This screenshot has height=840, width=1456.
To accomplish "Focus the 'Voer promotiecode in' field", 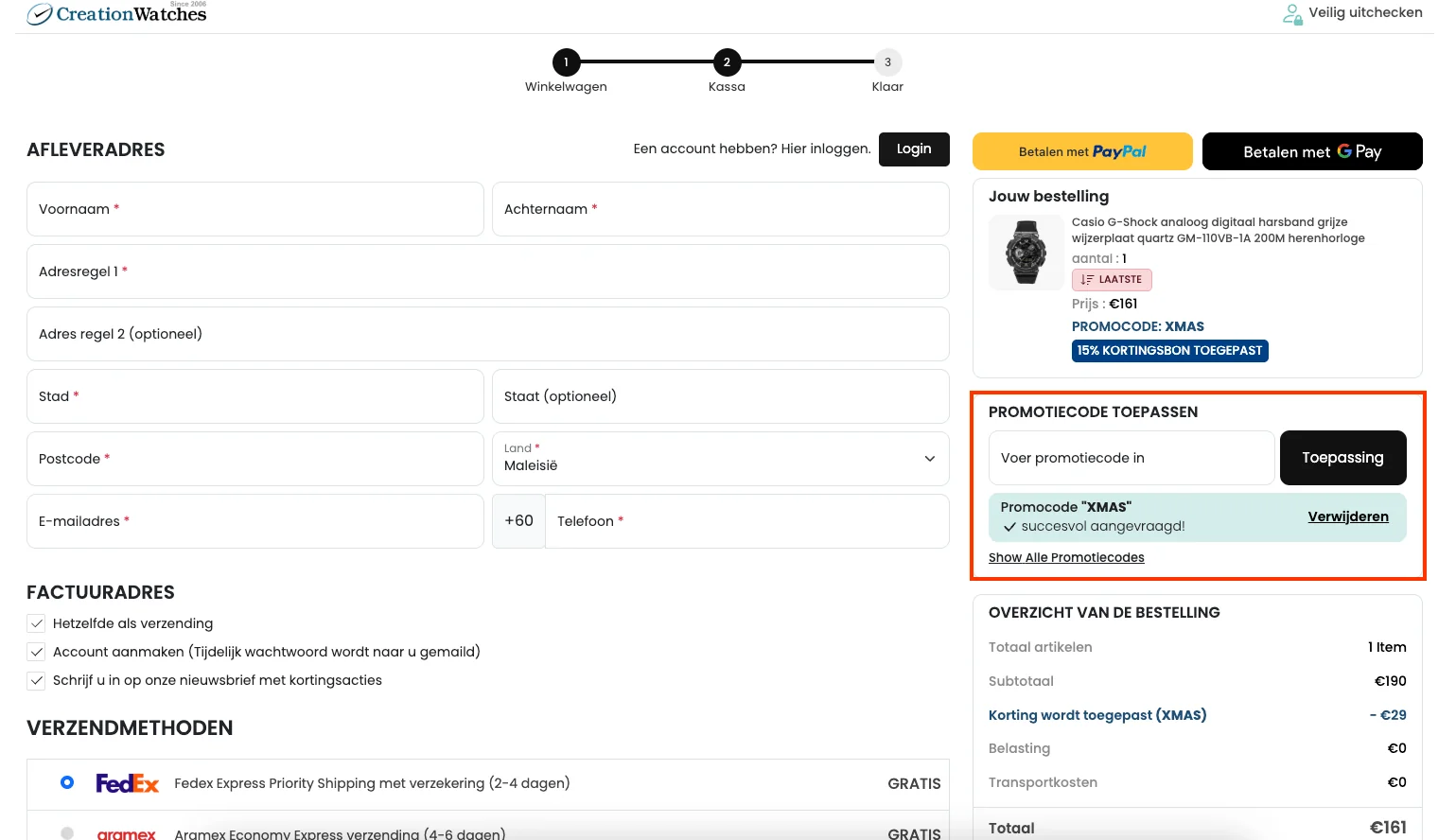I will pos(1131,458).
